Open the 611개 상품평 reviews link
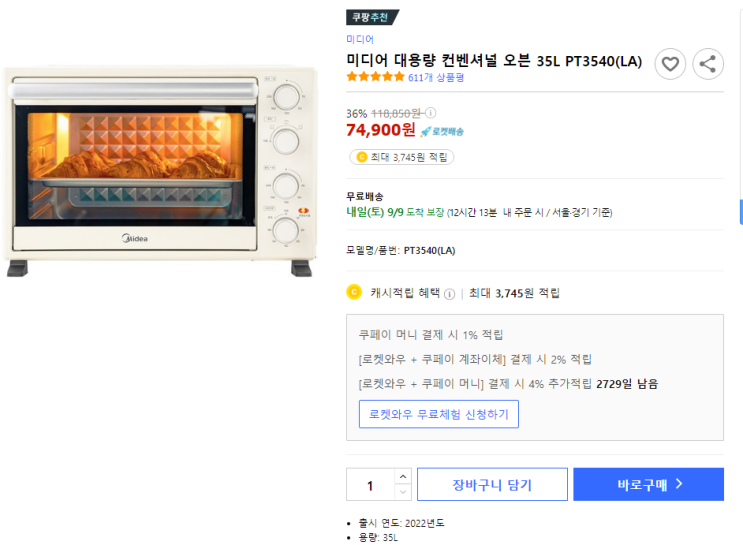 point(436,77)
